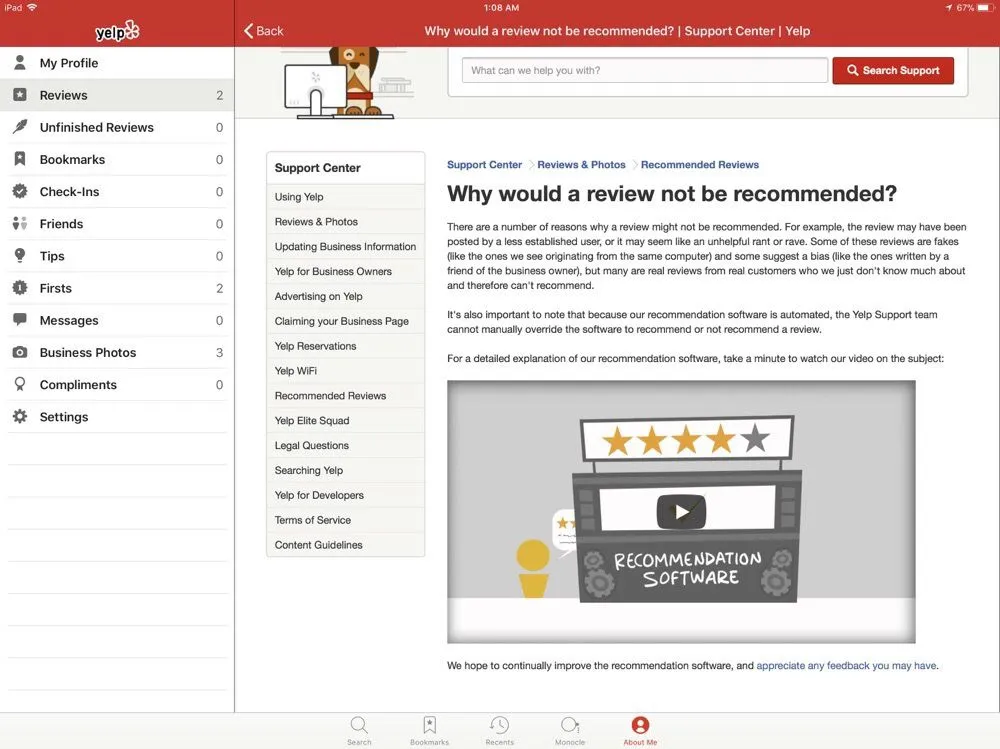Open Reviews & Photos in Support Center menu

click(x=346, y=221)
